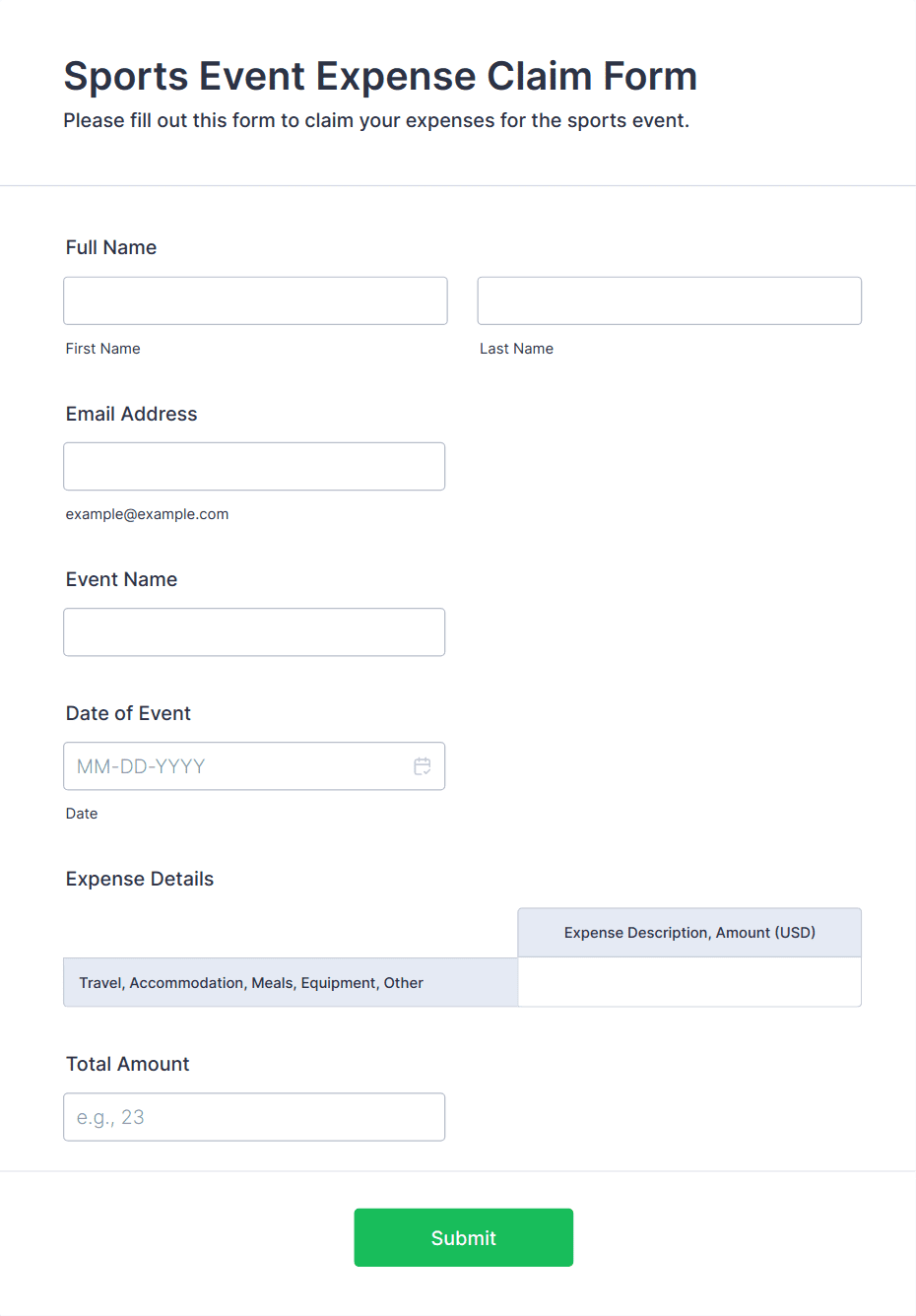Open the calendar date picker icon
The width and height of the screenshot is (916, 1316).
pos(423,766)
